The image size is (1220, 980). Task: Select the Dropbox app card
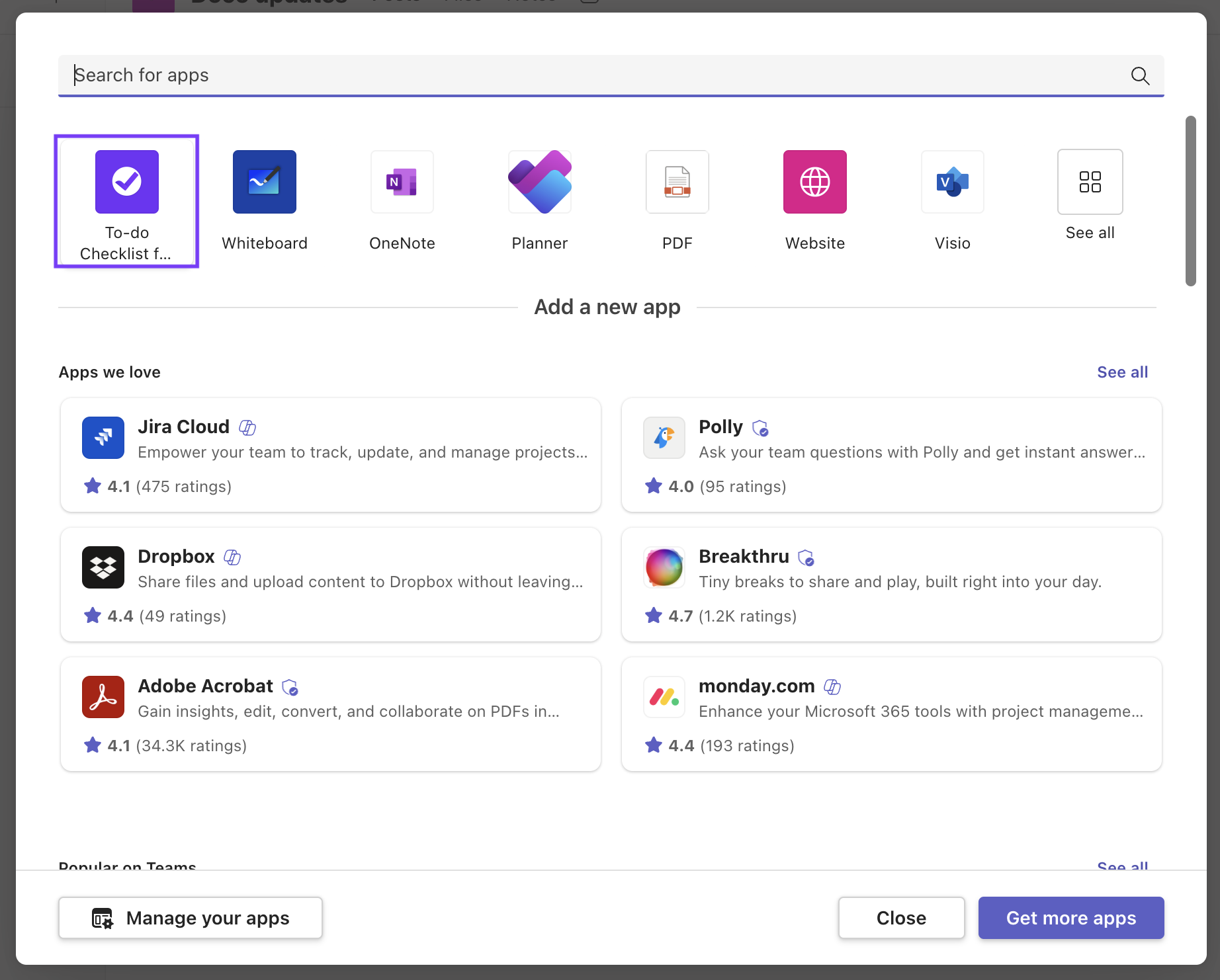[331, 585]
